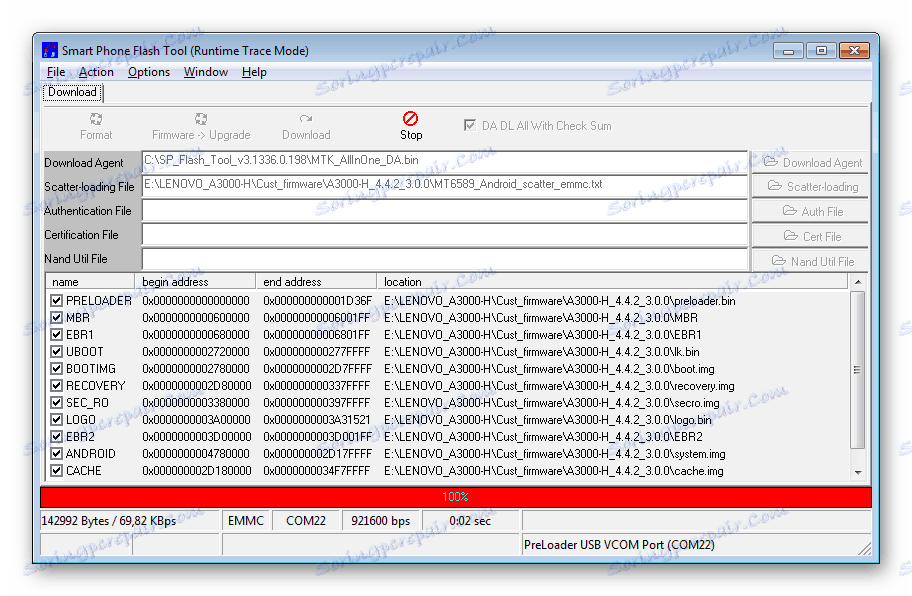Click the location column header
Screen dimensions: 912x596
(x=612, y=282)
